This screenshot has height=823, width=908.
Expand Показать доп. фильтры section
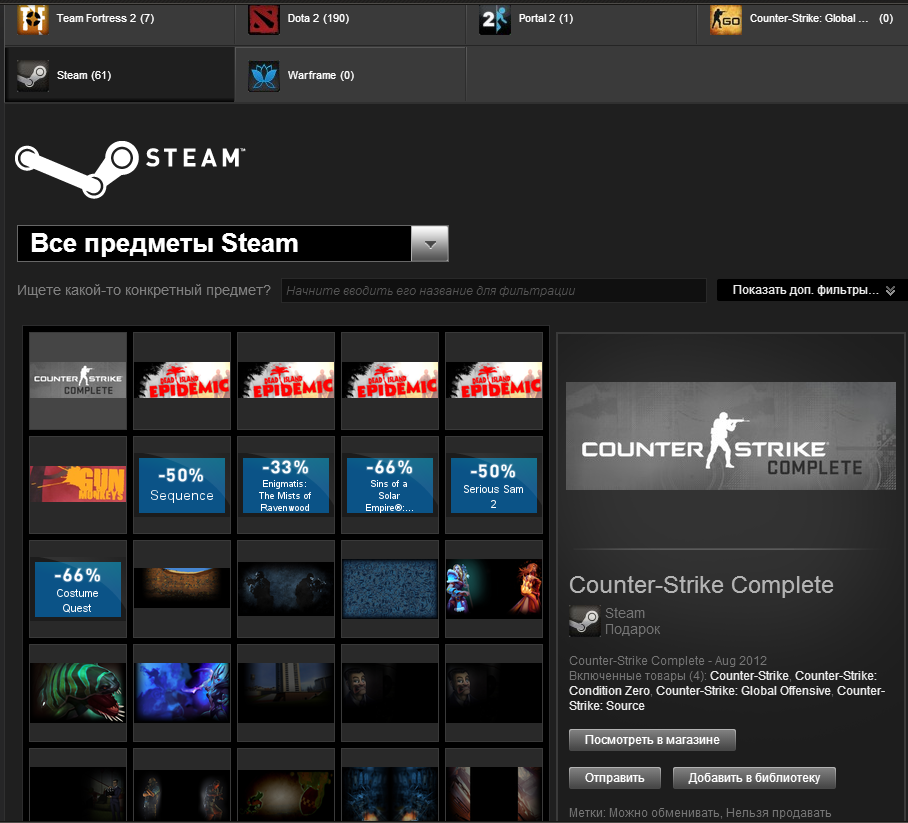click(x=812, y=290)
